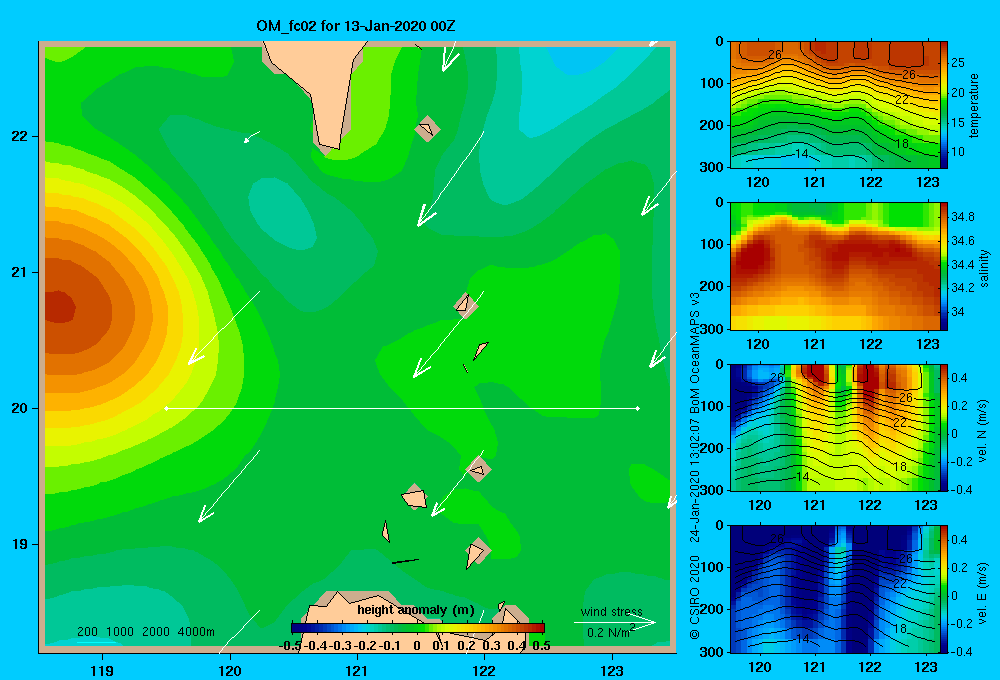Click longitude label 122 on main map axis
This screenshot has height=680, width=1000.
(484, 670)
